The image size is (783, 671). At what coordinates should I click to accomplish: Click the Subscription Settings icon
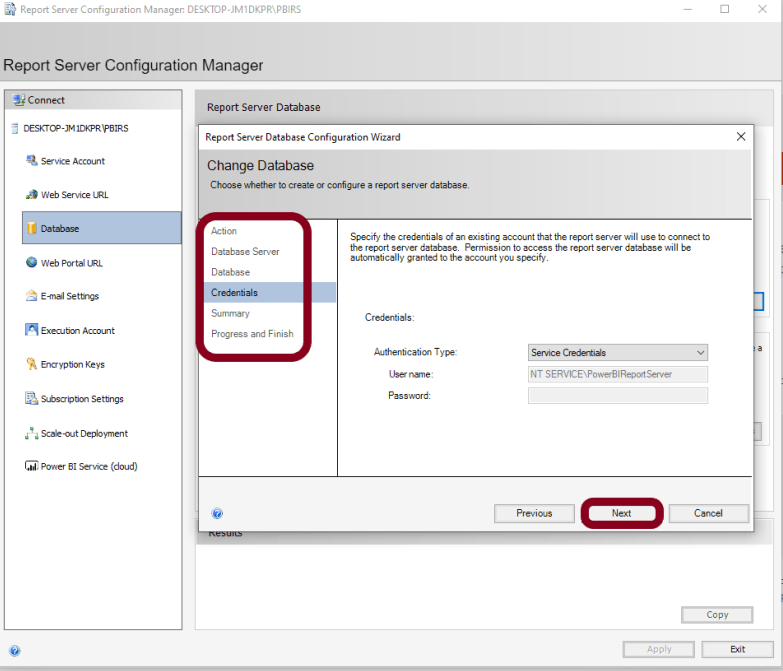[x=32, y=399]
